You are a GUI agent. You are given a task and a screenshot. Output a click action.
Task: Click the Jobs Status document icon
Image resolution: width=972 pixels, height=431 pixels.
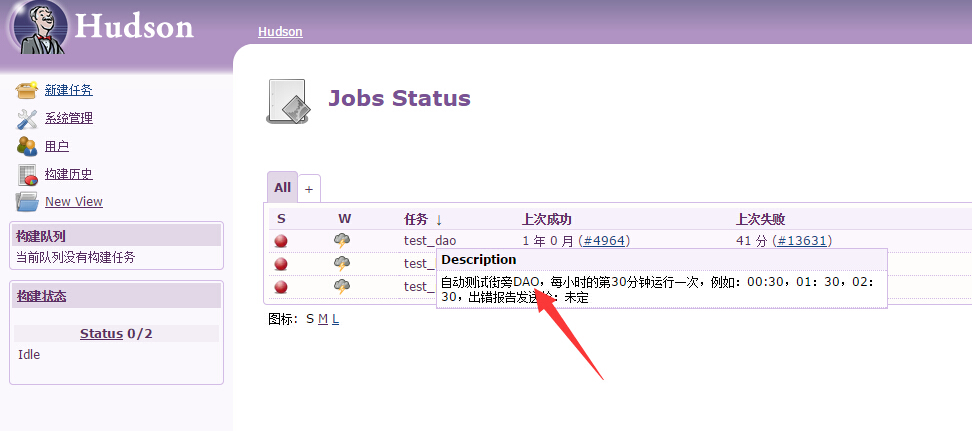click(288, 102)
